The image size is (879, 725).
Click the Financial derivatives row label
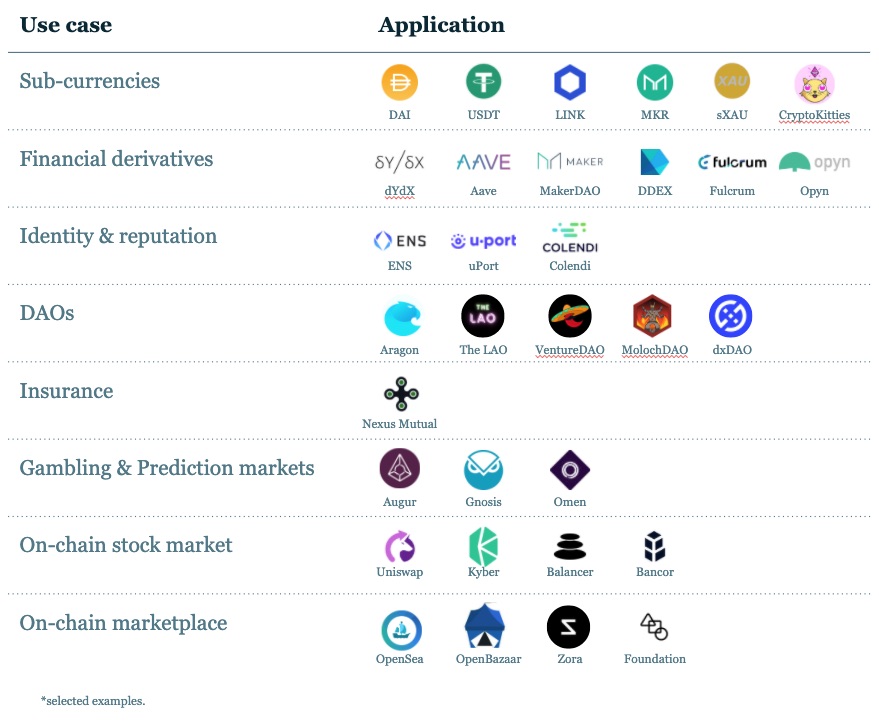coord(116,159)
